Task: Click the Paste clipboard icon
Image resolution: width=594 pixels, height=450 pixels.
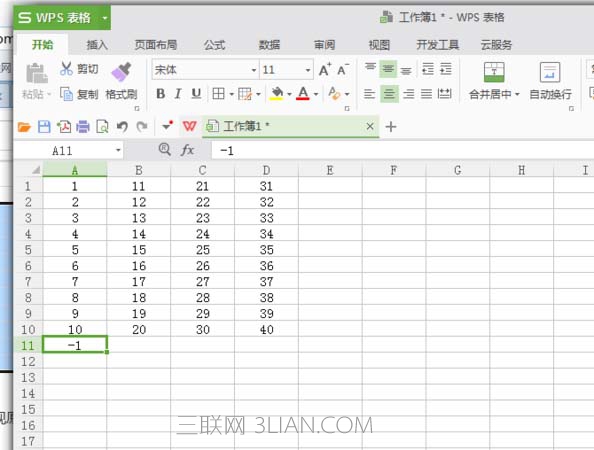Action: click(x=37, y=73)
